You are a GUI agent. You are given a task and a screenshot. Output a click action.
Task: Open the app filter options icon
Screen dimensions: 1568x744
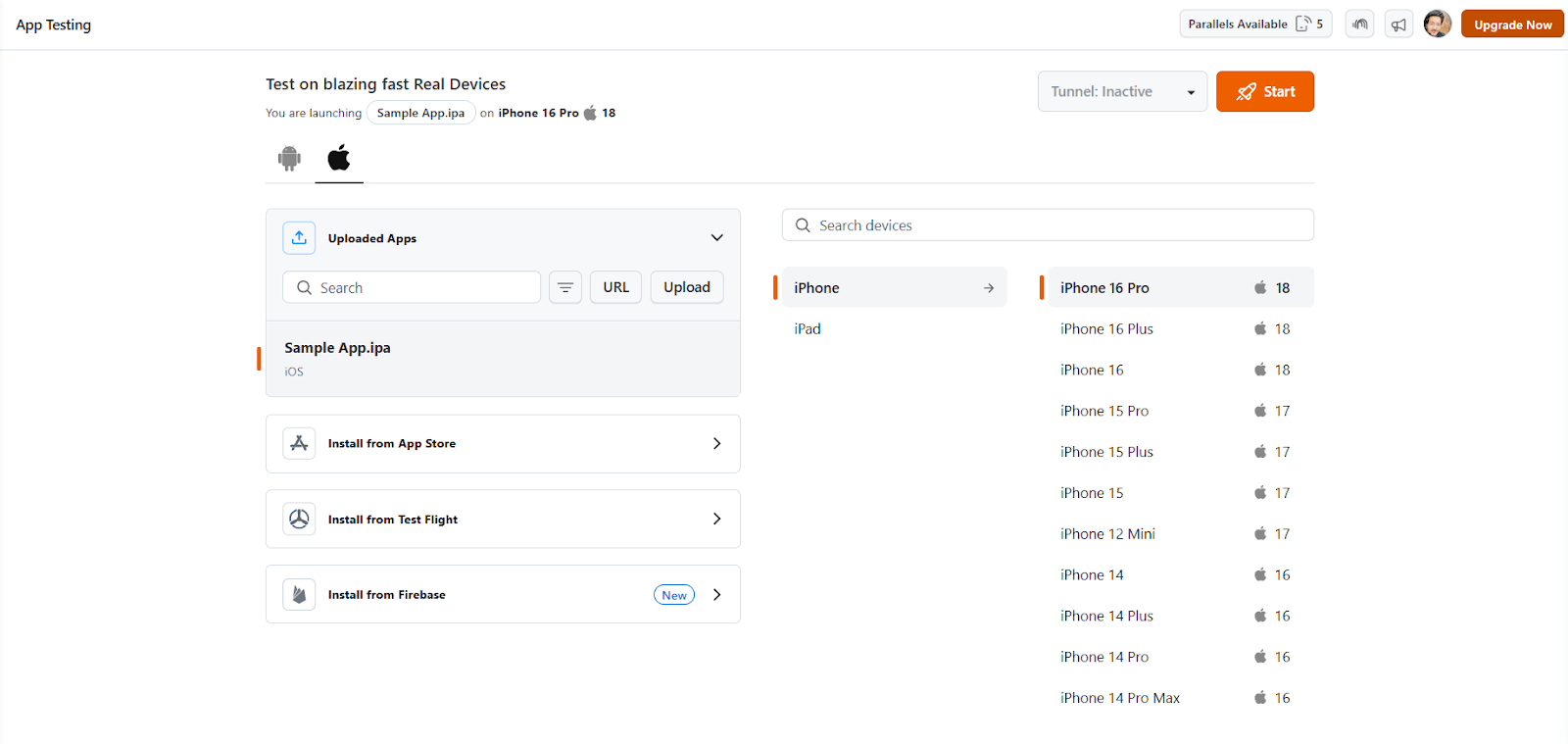pyautogui.click(x=565, y=287)
